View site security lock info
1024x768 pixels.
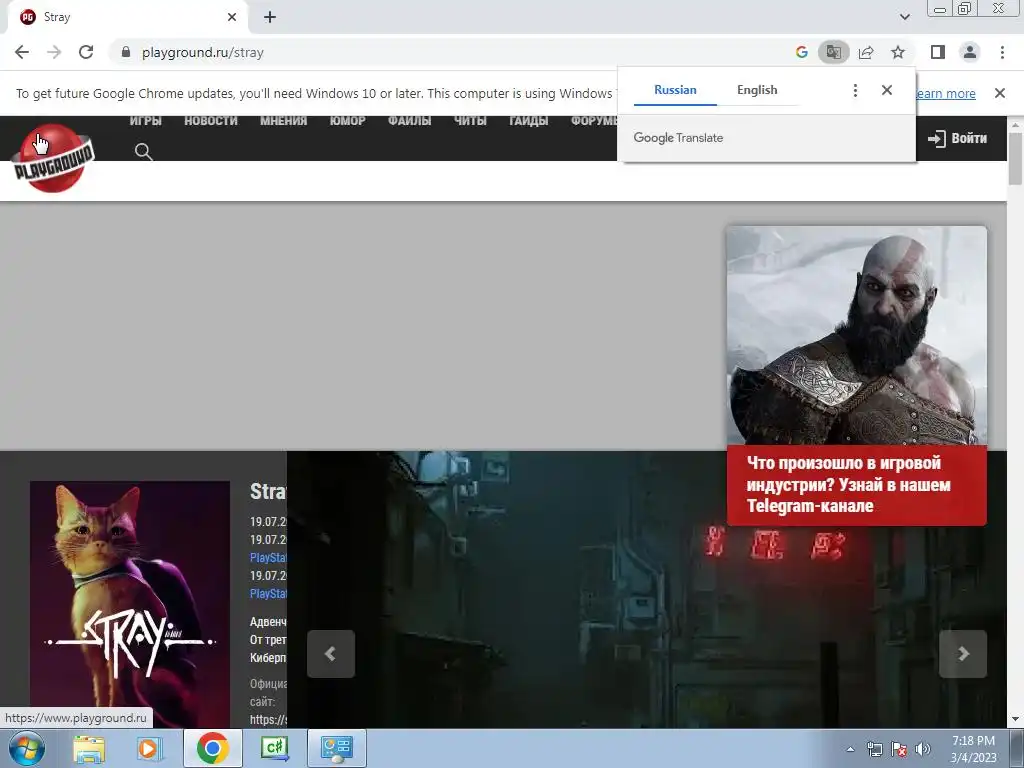(x=126, y=52)
